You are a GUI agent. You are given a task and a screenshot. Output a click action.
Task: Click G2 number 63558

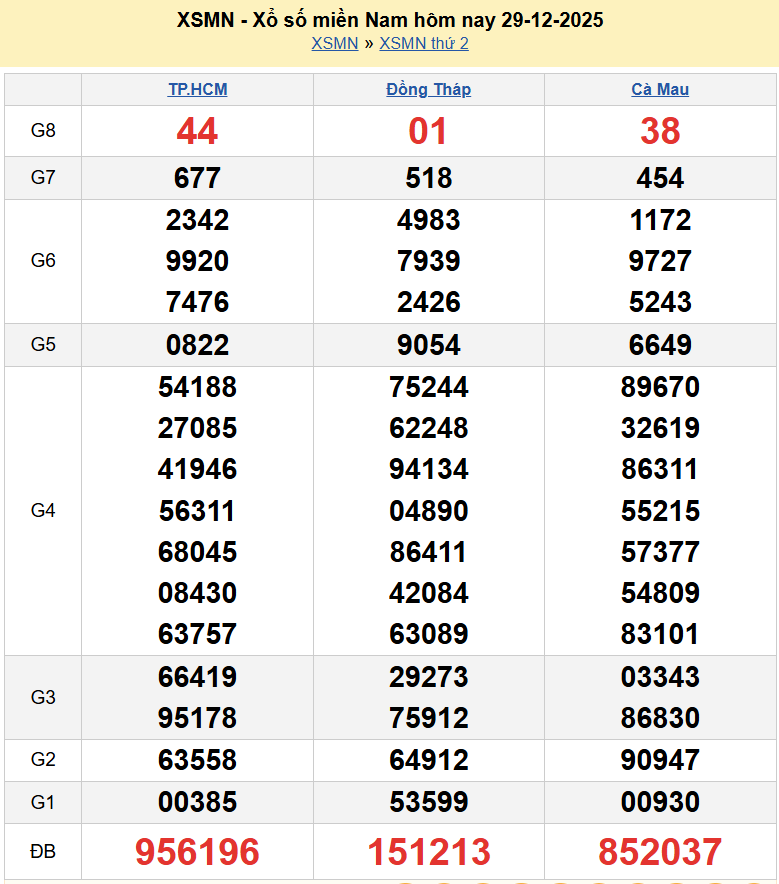(x=197, y=760)
